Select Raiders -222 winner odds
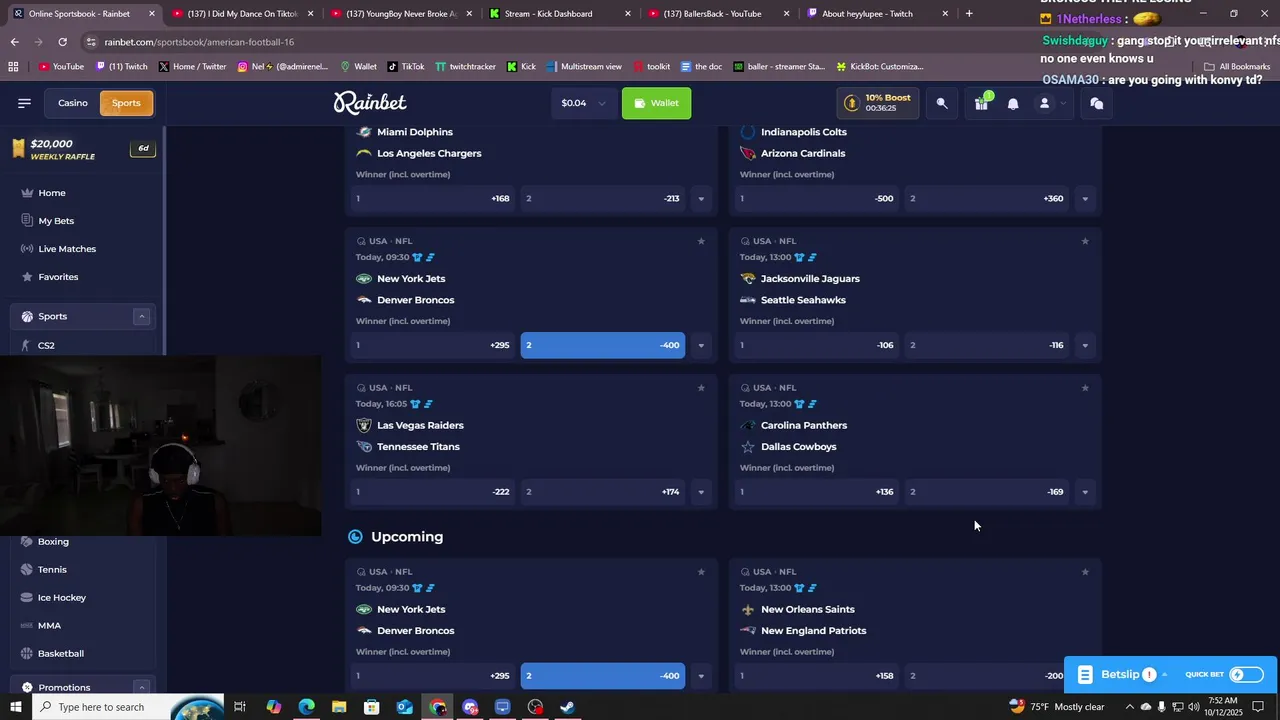The image size is (1280, 720). coord(433,492)
